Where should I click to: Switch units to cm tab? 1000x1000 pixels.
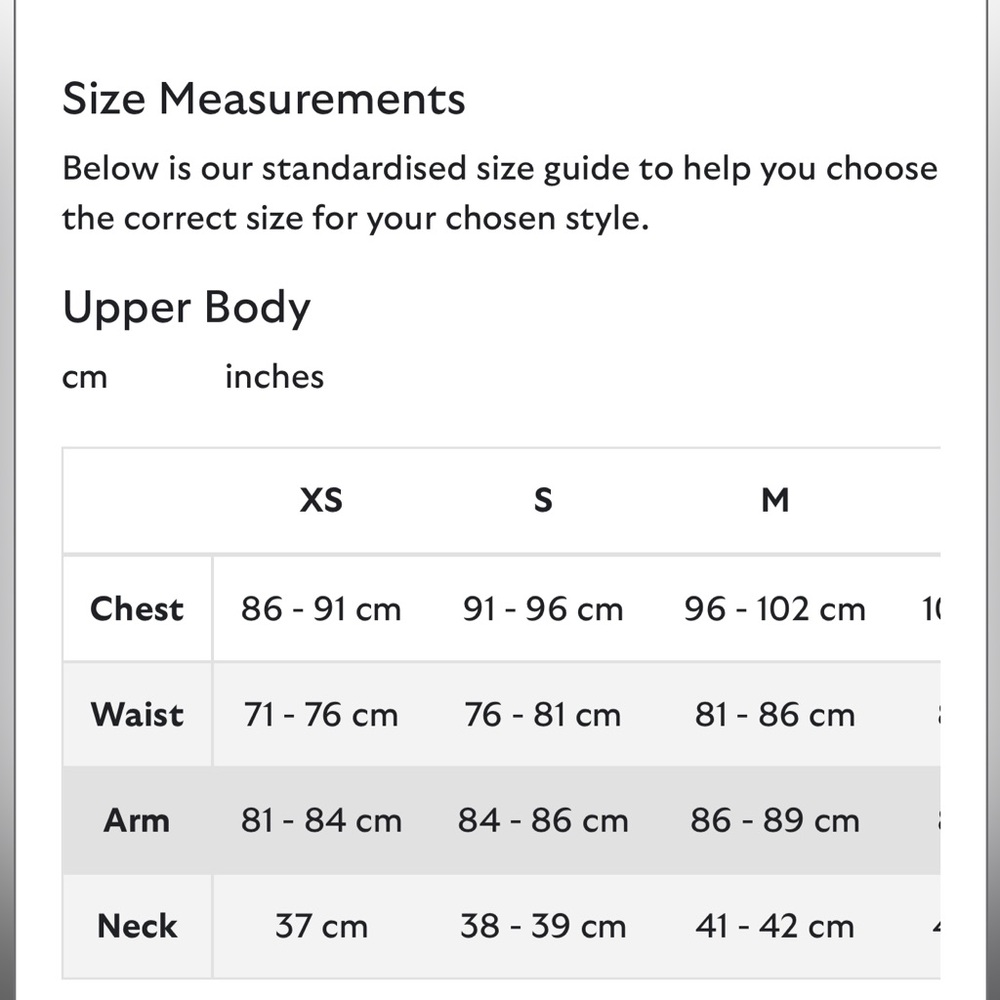click(84, 377)
